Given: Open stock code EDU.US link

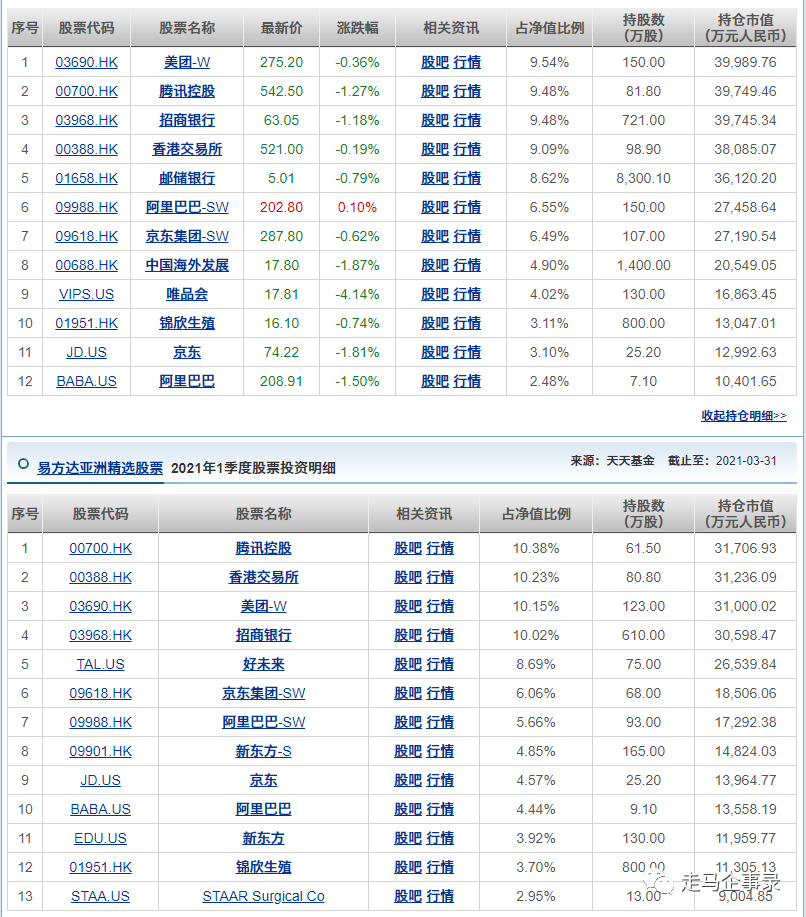Looking at the screenshot, I should point(100,838).
